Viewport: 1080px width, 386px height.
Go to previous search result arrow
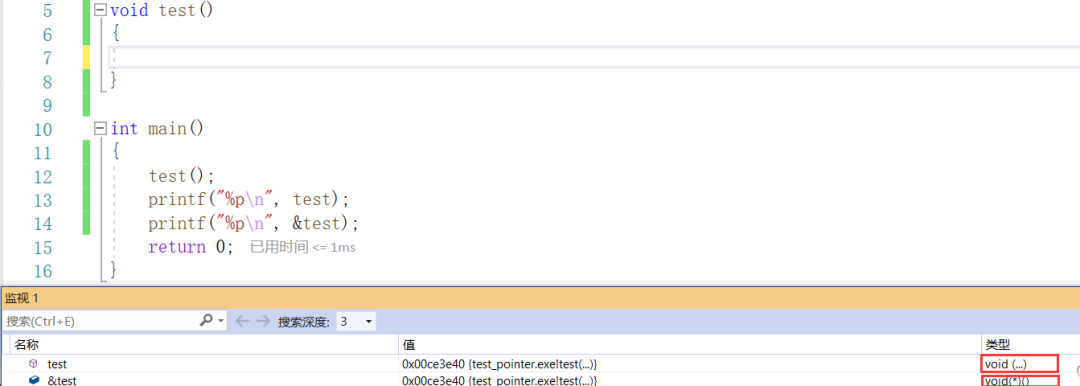[x=241, y=321]
